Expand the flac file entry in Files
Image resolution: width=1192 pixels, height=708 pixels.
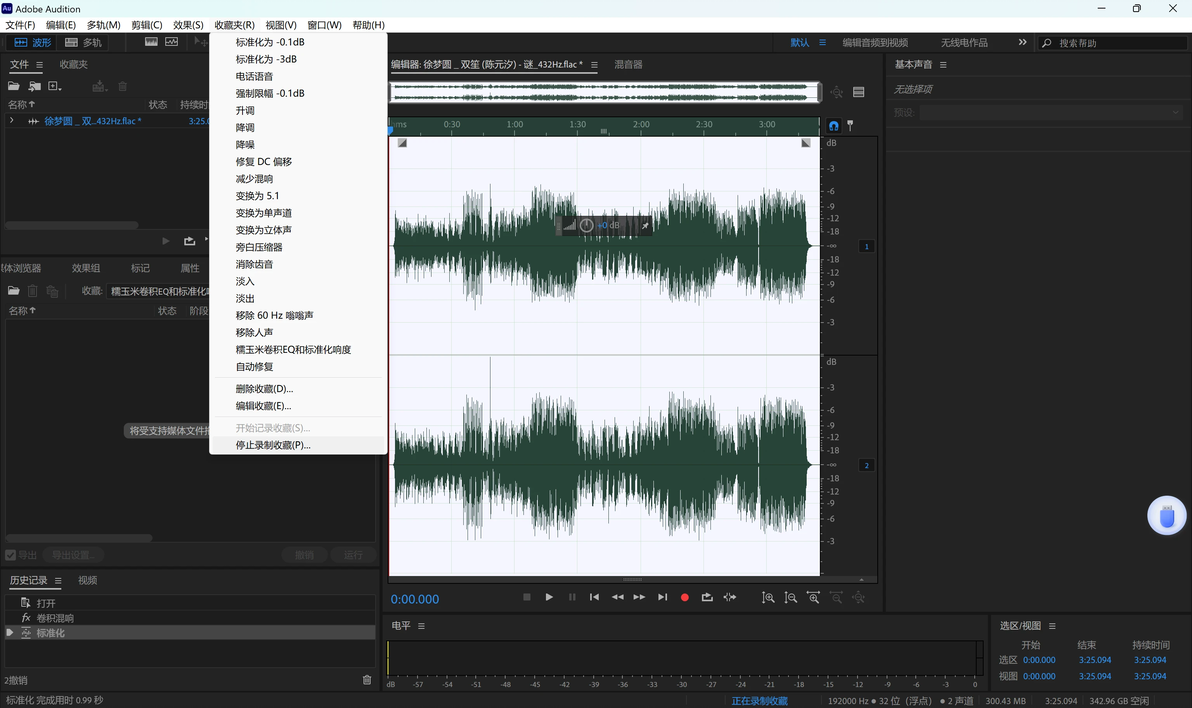[x=12, y=121]
